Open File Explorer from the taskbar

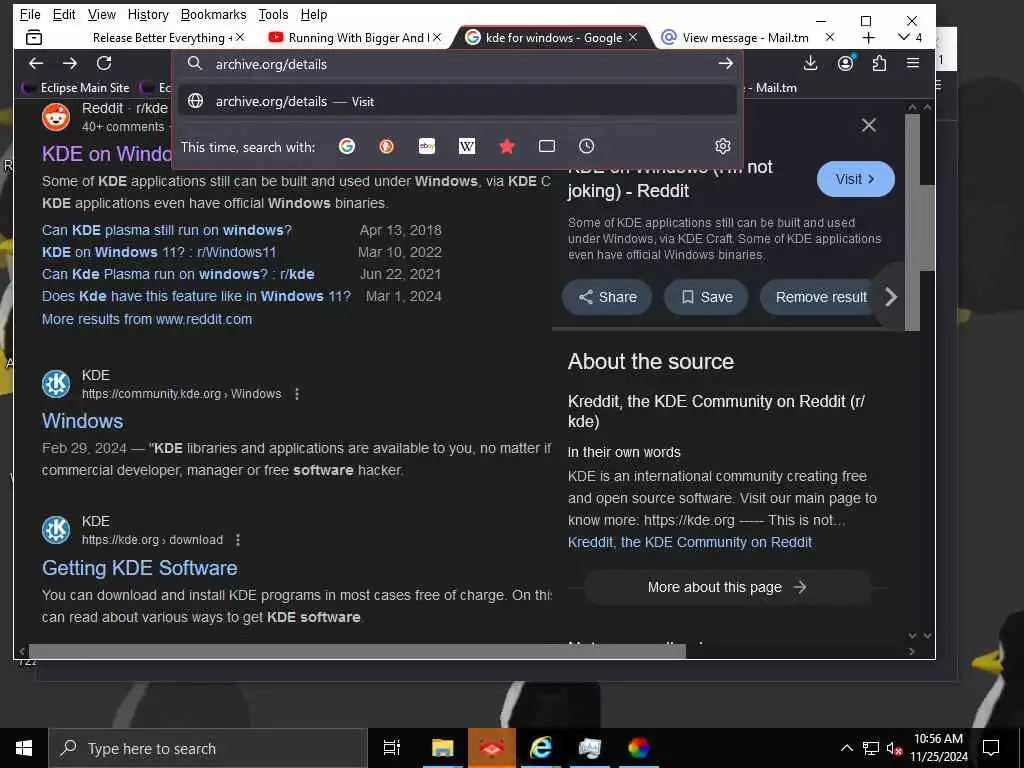tap(442, 748)
